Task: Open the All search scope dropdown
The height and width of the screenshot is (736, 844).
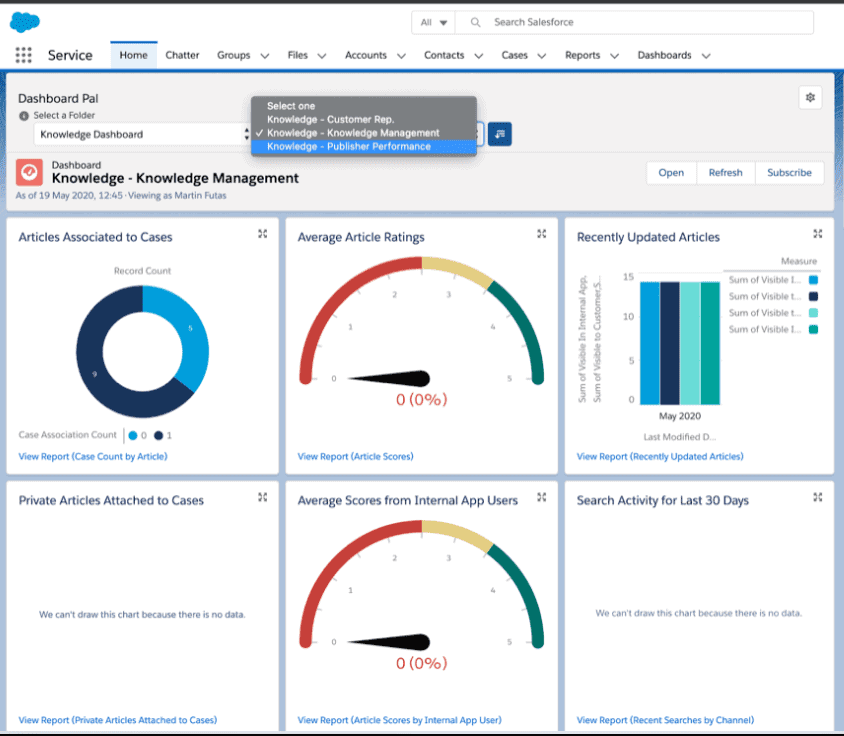Action: click(x=433, y=23)
